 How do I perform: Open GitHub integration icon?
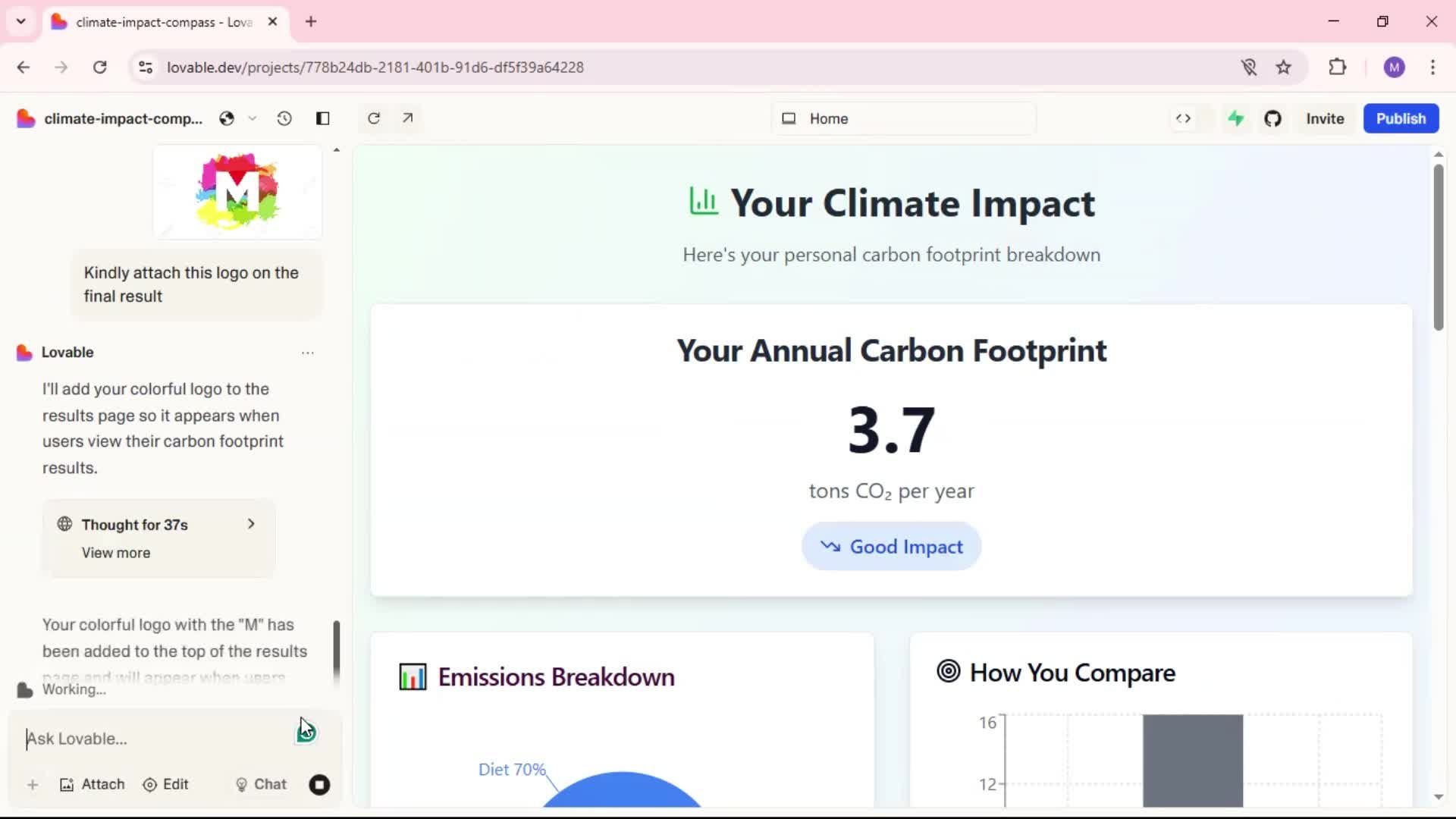(x=1272, y=119)
